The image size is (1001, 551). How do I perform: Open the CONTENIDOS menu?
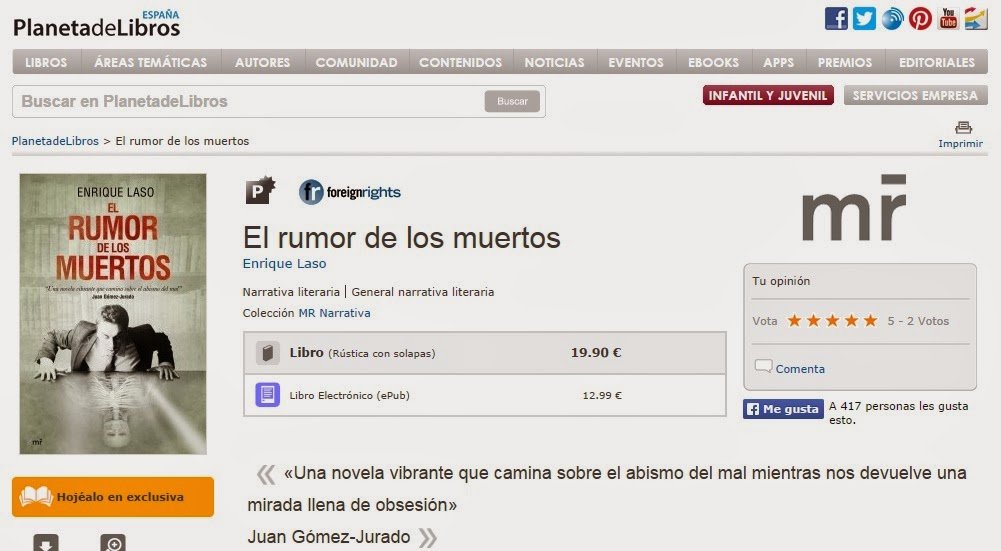click(x=460, y=62)
